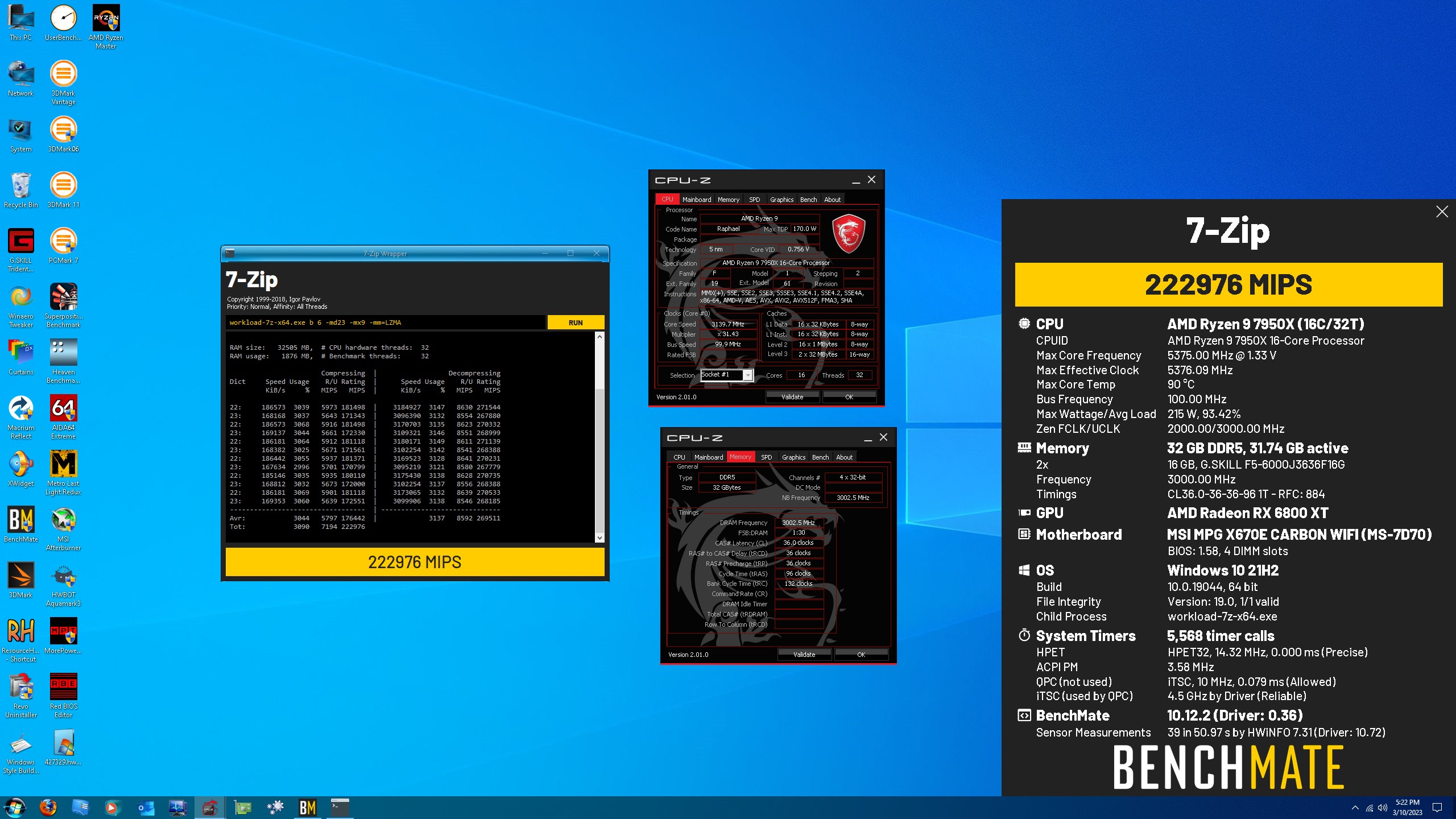
Task: Click the taskbar clock showing 5:22 PM
Action: [1407, 807]
